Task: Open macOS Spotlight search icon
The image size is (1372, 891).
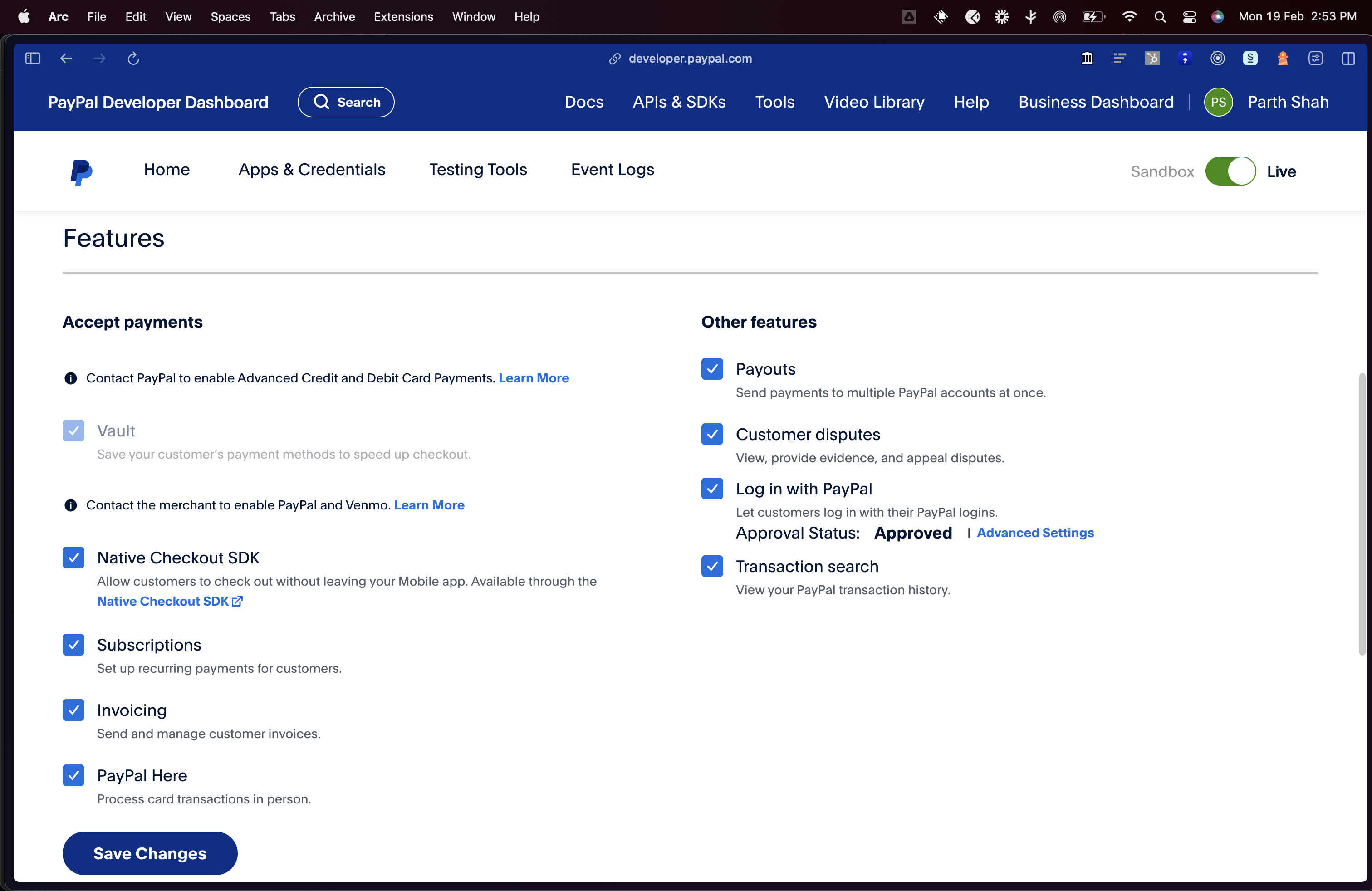Action: (1160, 17)
